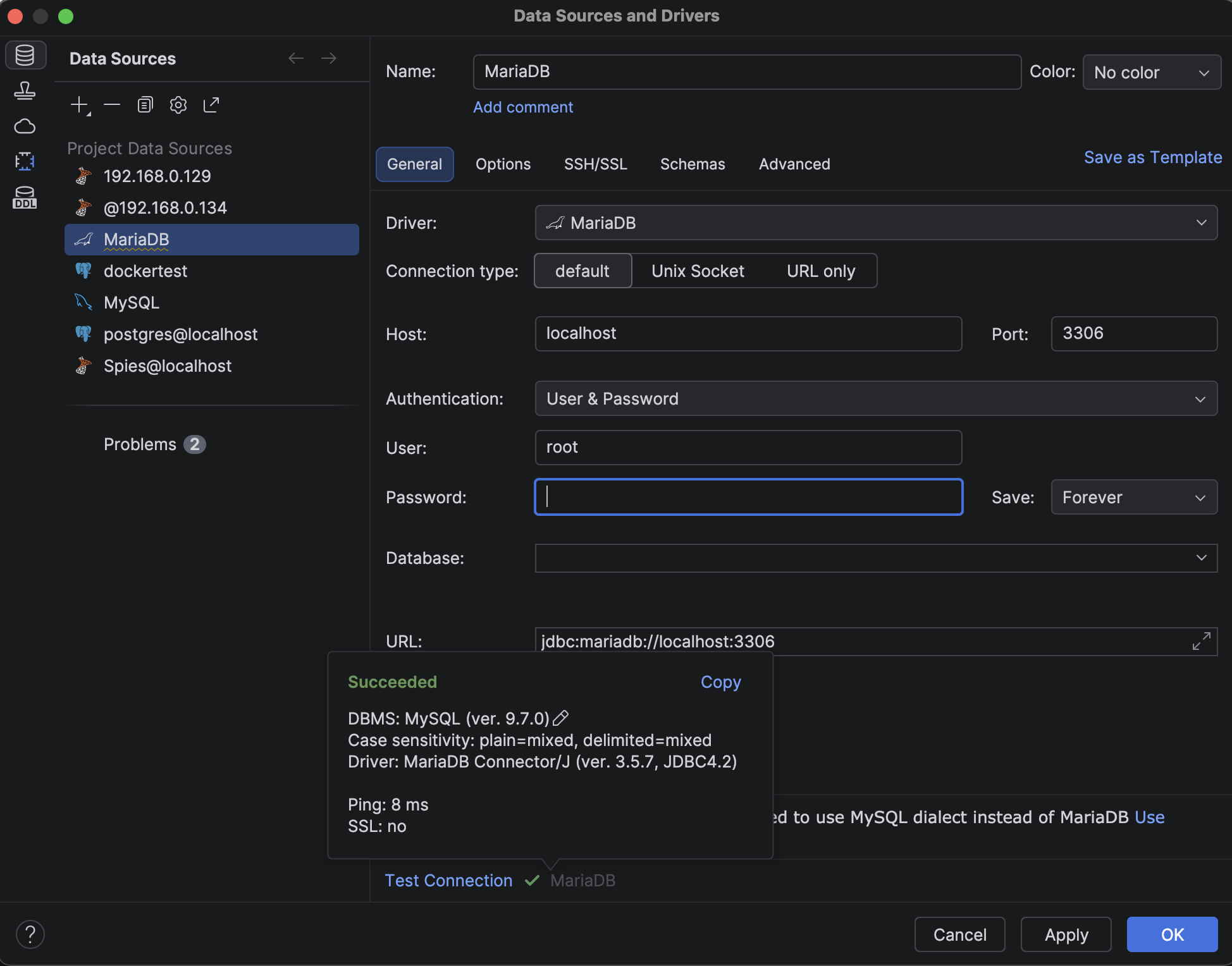Click the Ping: 8 ms text
This screenshot has height=966, width=1232.
tap(388, 805)
